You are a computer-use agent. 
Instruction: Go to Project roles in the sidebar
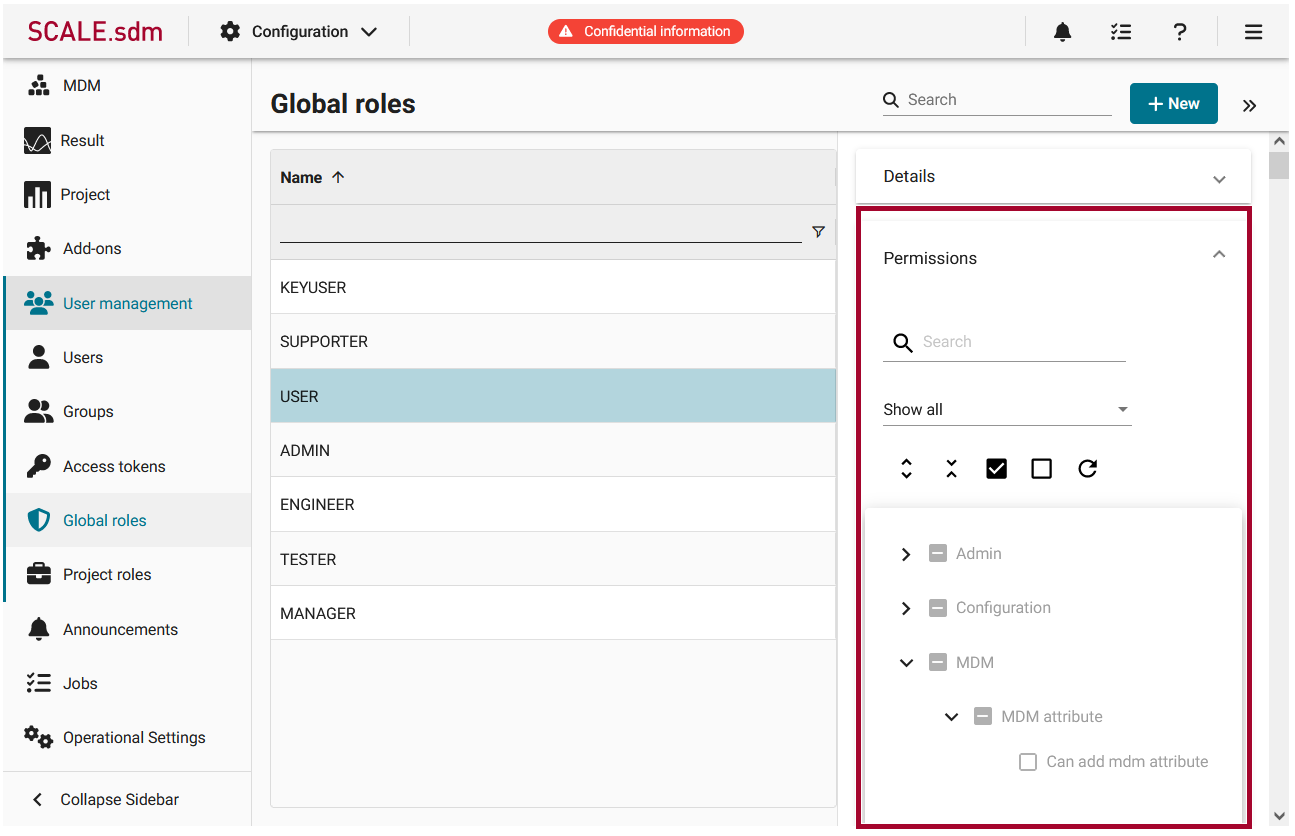[x=107, y=574]
